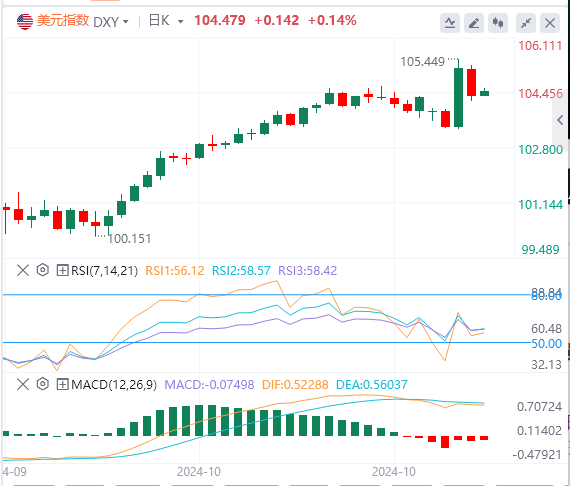Click the 美元指数 title label

63,21
